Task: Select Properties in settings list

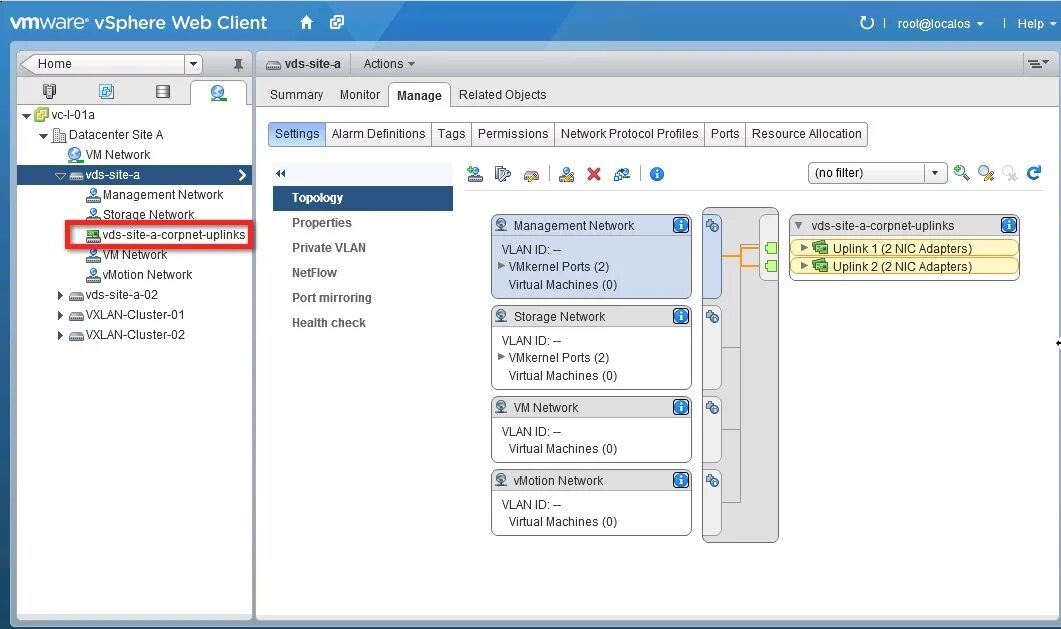Action: (x=363, y=223)
